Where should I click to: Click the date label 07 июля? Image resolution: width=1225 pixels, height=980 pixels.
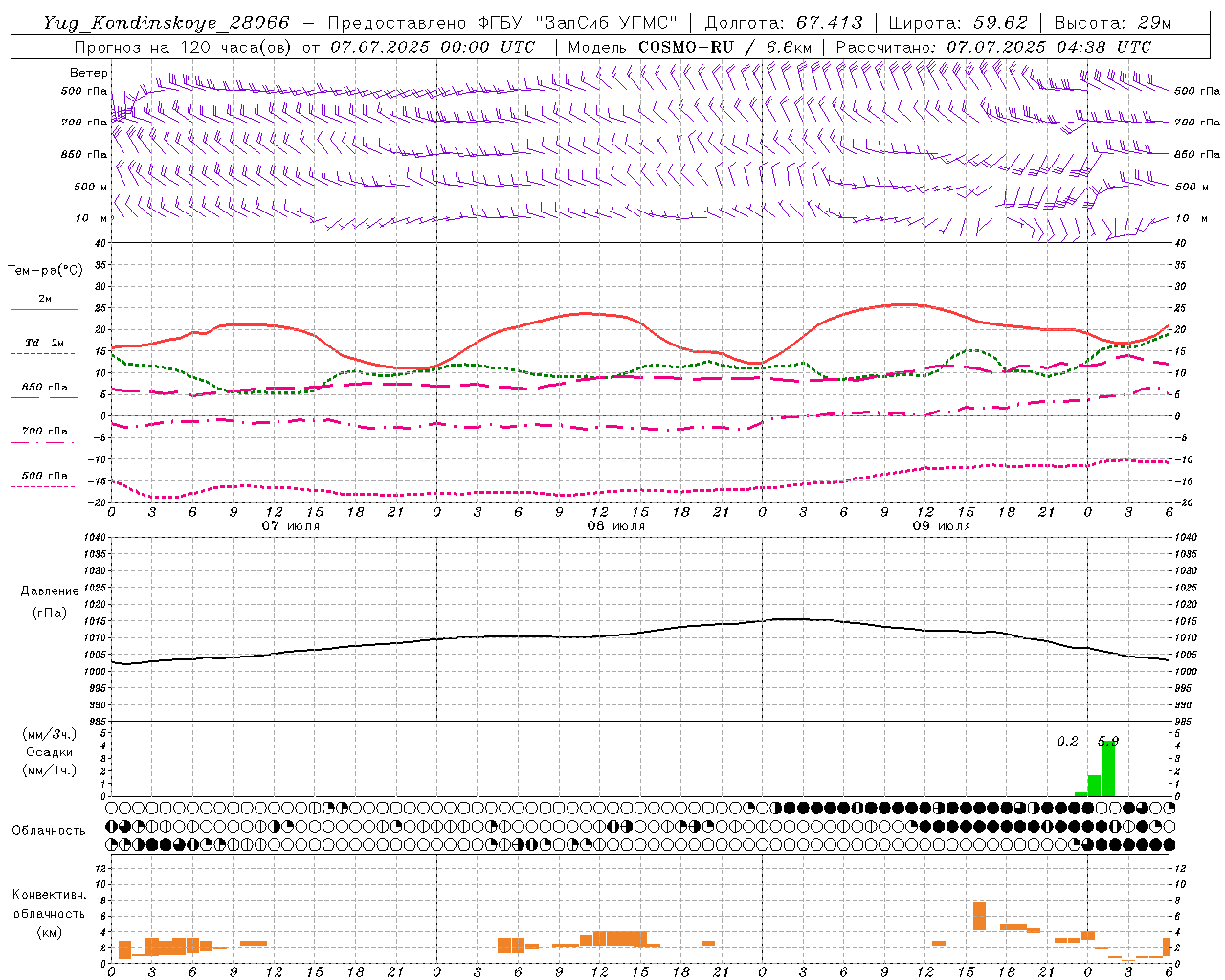[291, 526]
